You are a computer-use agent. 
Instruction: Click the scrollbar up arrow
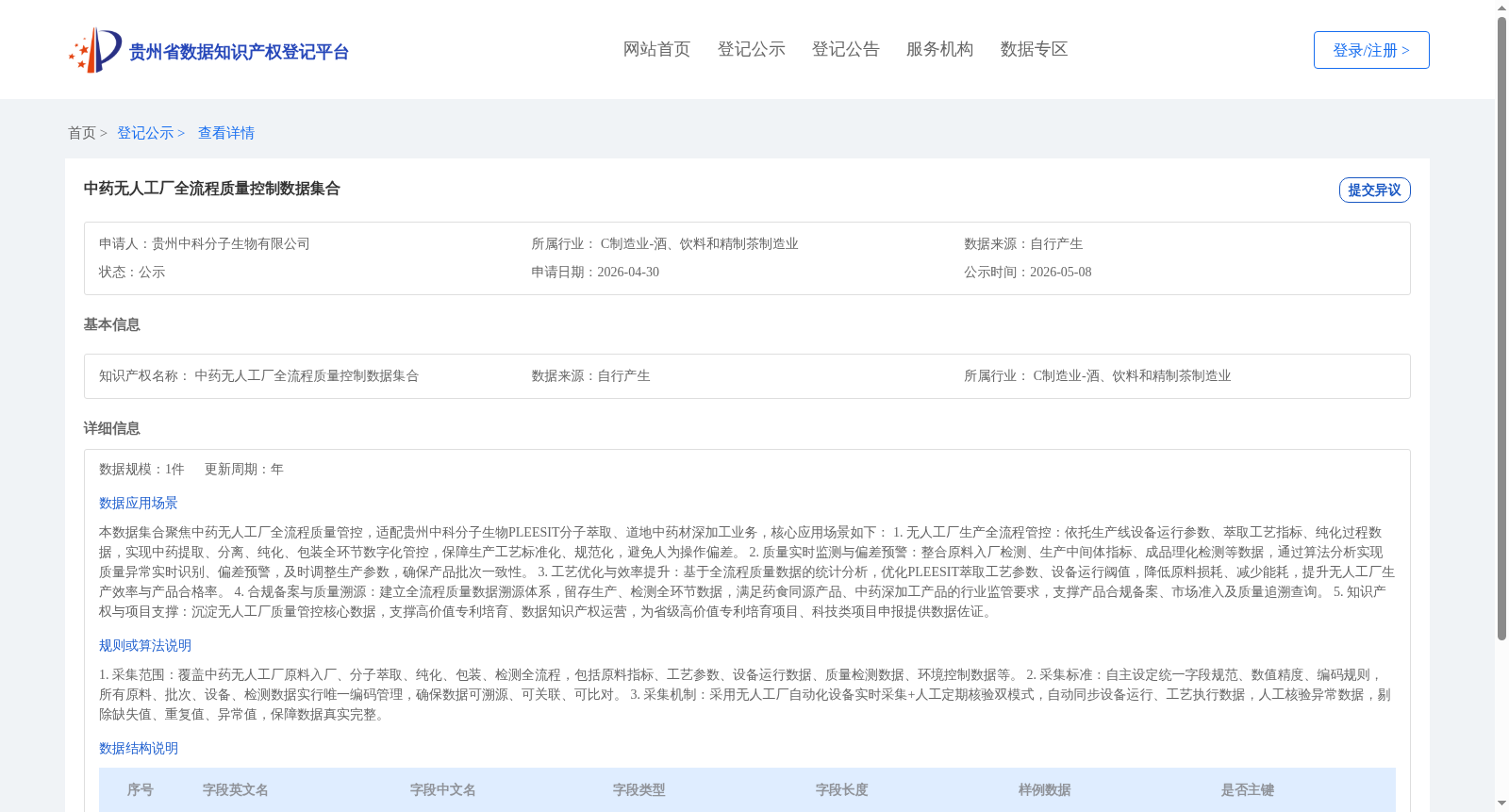(x=1501, y=8)
